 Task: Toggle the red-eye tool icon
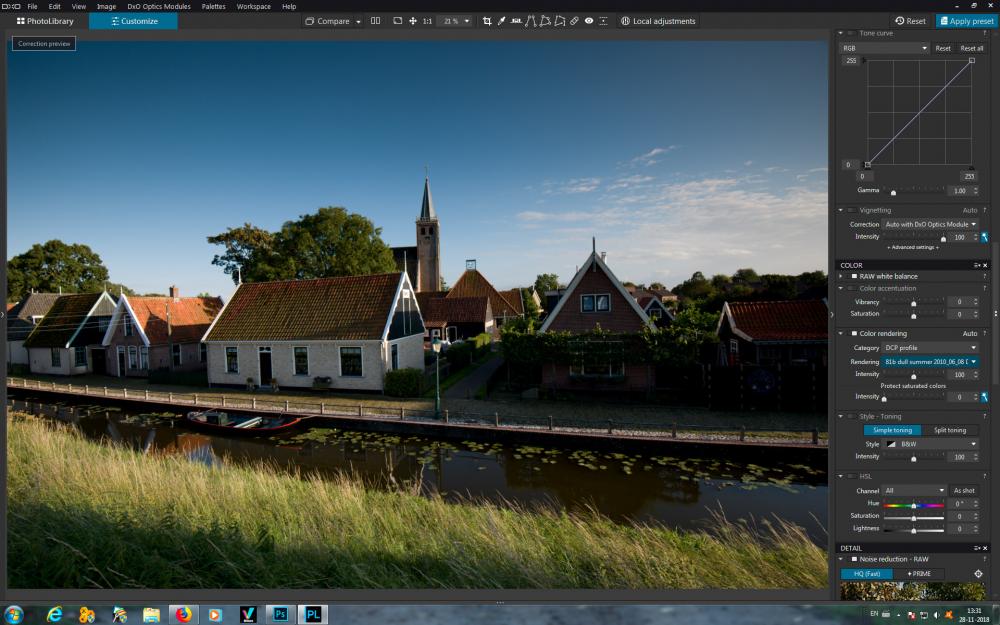pyautogui.click(x=589, y=21)
